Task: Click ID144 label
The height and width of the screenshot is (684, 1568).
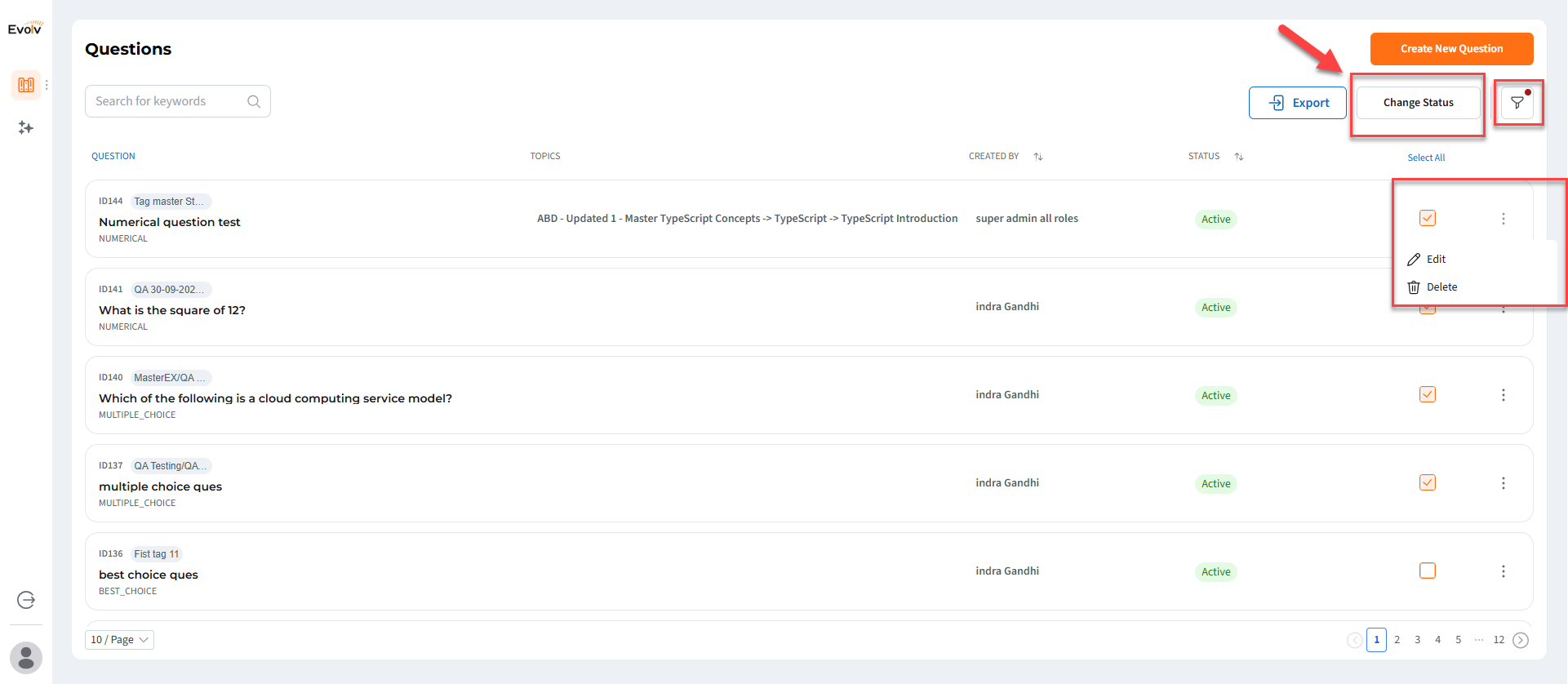Action: click(111, 202)
